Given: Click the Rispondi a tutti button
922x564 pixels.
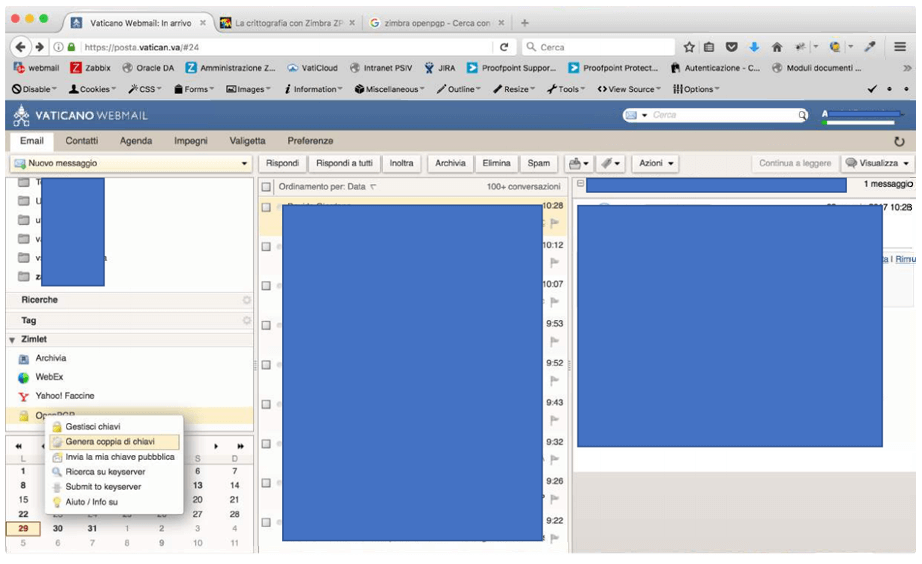Looking at the screenshot, I should pyautogui.click(x=344, y=163).
